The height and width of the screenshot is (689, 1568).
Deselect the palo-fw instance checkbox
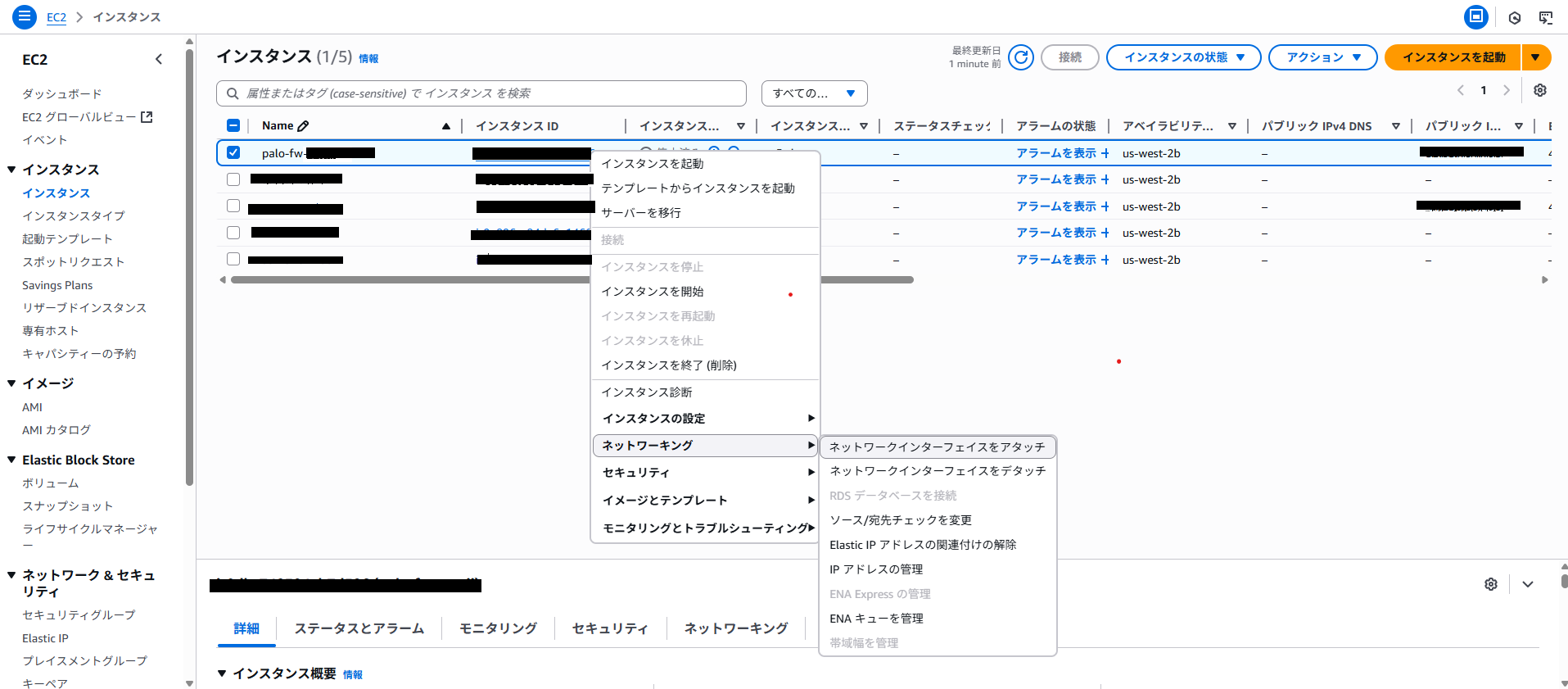(233, 152)
